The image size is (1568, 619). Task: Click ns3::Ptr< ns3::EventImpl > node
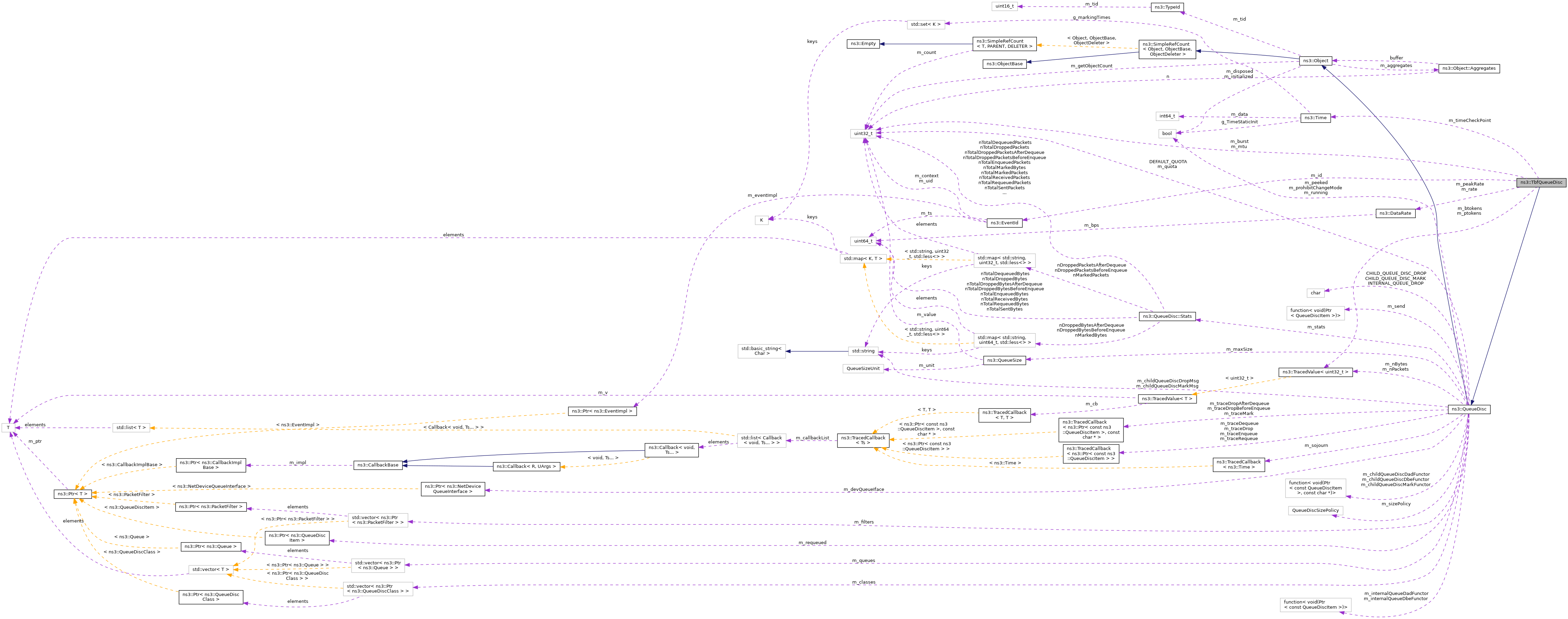pyautogui.click(x=602, y=412)
